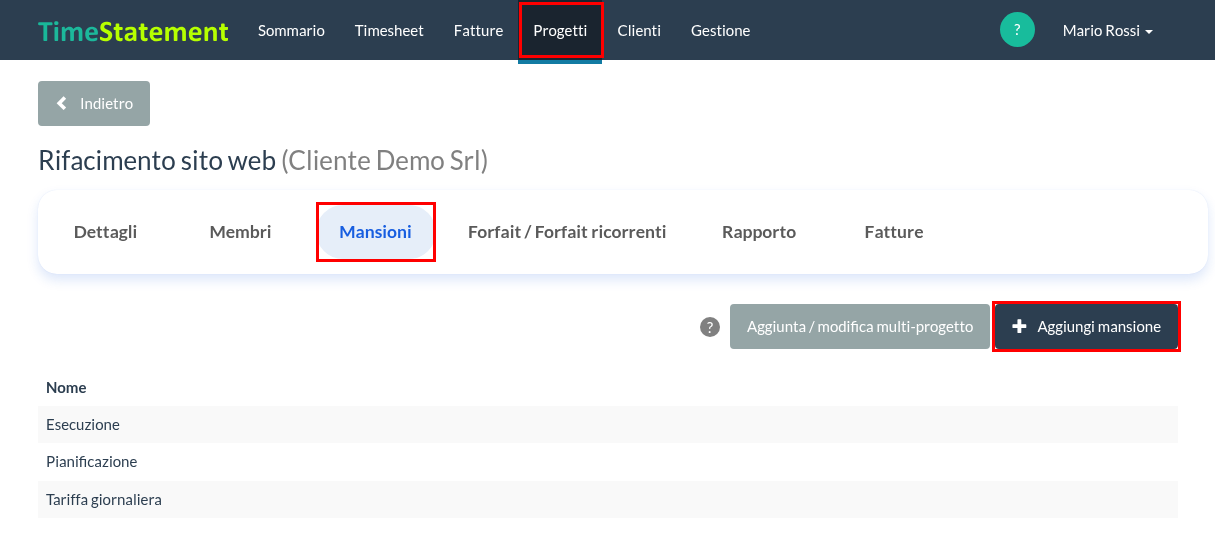This screenshot has height=535, width=1215.
Task: Open the Forfait / Forfait ricorrenti tab
Action: (x=567, y=232)
